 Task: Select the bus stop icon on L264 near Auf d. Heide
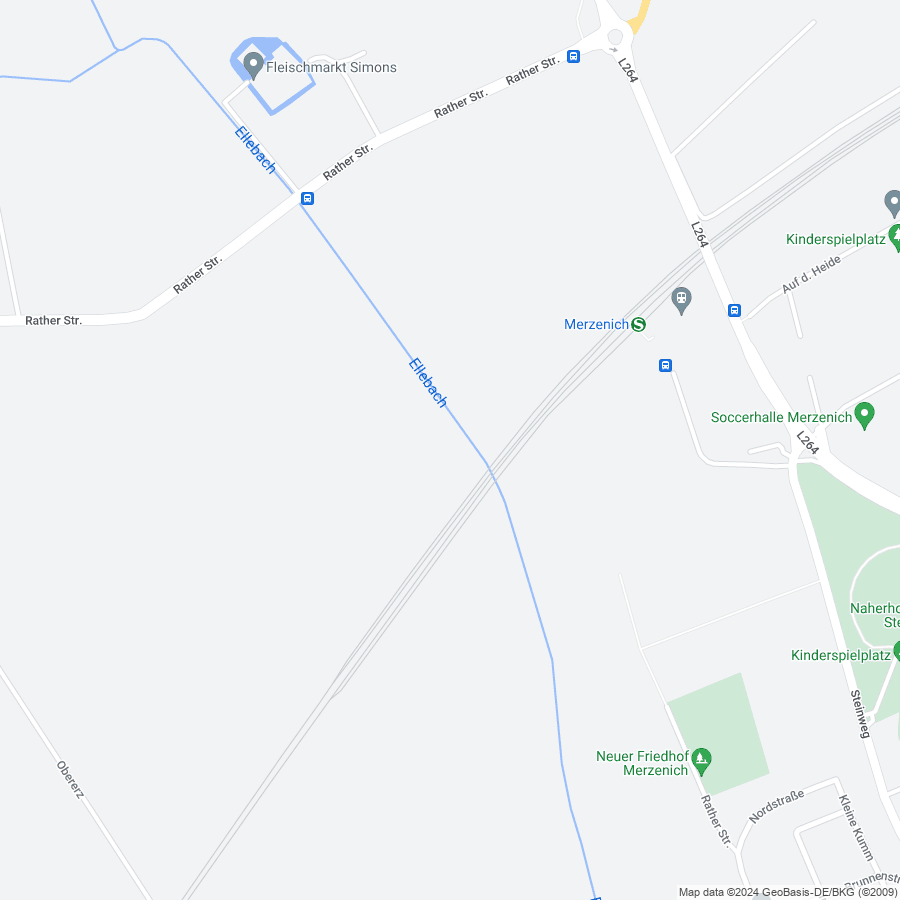(734, 311)
